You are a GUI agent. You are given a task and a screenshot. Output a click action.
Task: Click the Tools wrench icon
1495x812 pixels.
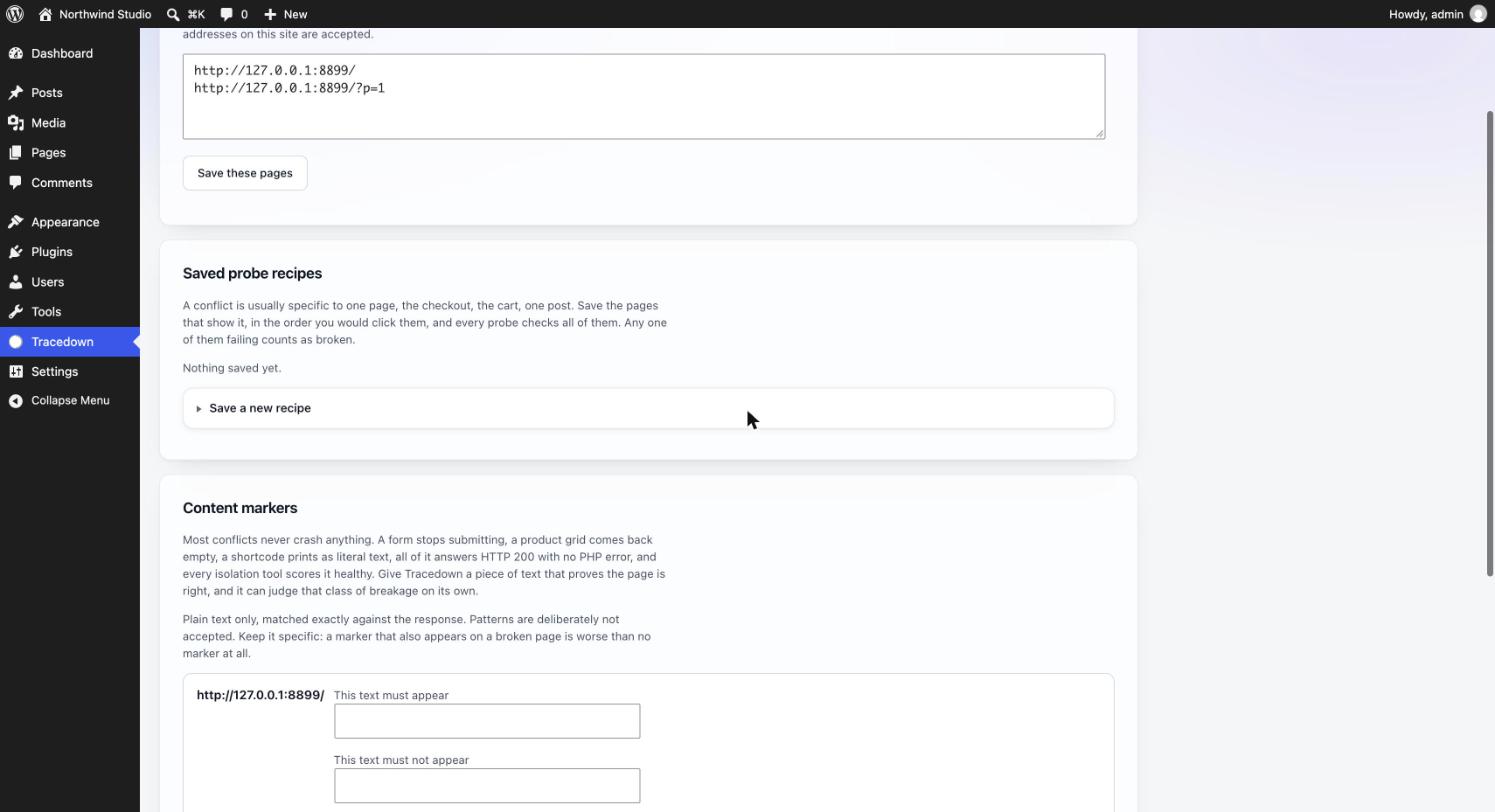pyautogui.click(x=16, y=311)
